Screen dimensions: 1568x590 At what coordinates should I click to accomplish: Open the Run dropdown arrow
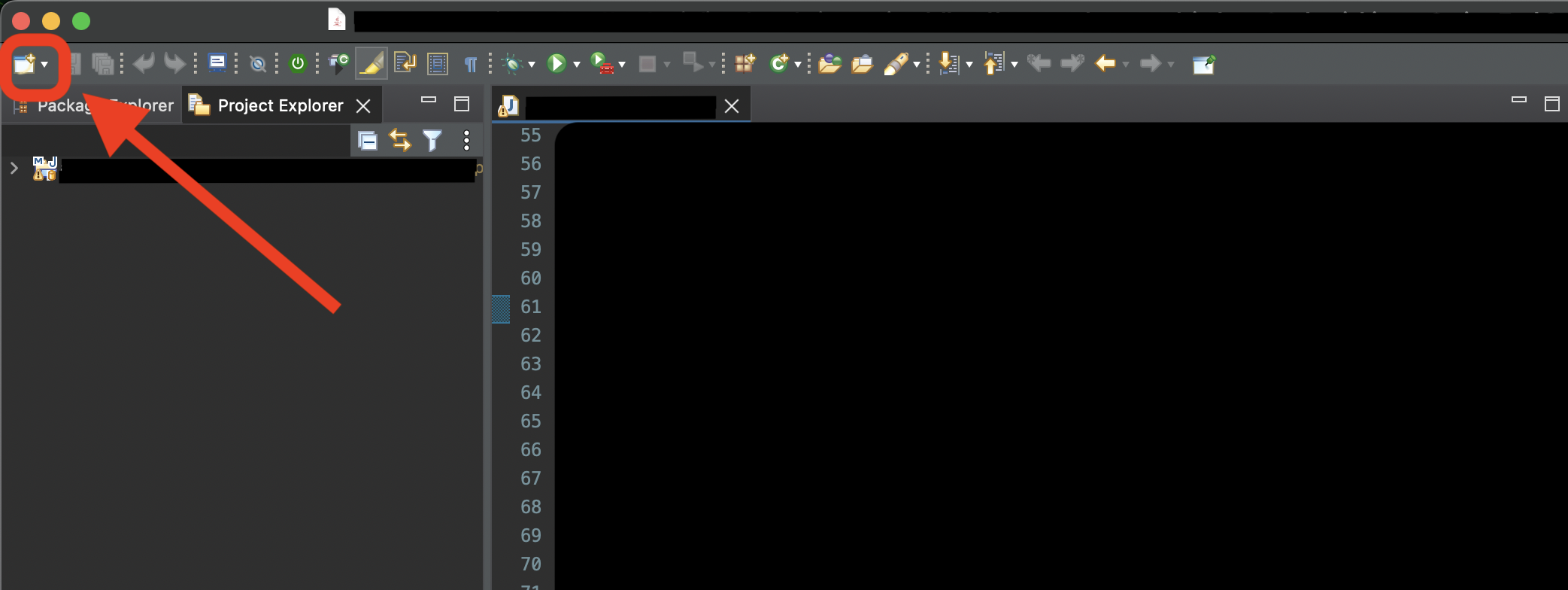point(577,65)
